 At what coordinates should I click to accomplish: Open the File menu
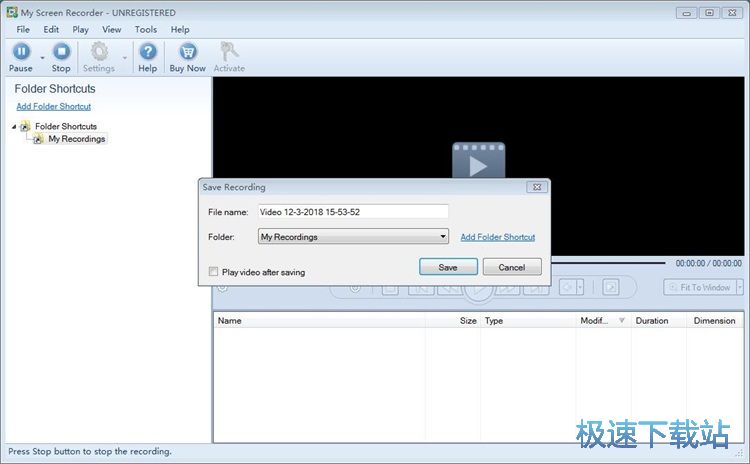tap(23, 29)
